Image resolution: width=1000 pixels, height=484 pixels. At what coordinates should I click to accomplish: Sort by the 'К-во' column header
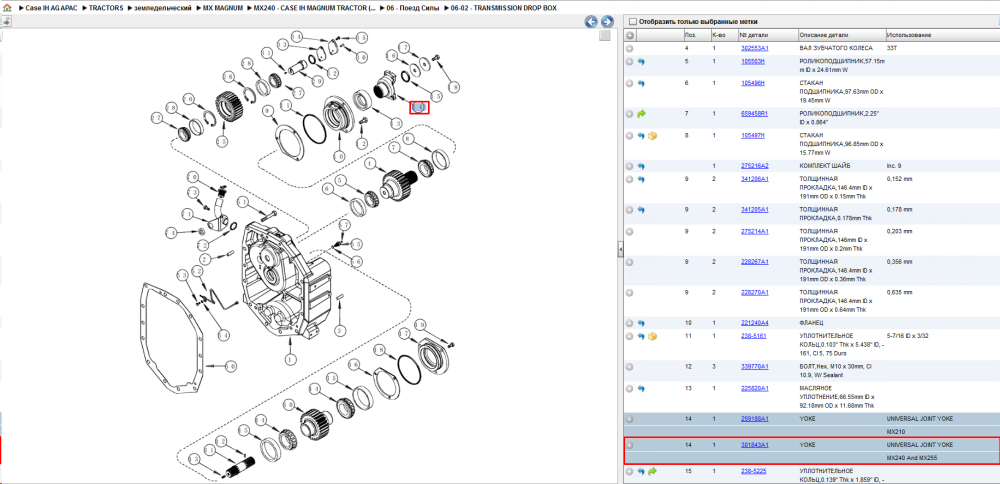[x=724, y=35]
